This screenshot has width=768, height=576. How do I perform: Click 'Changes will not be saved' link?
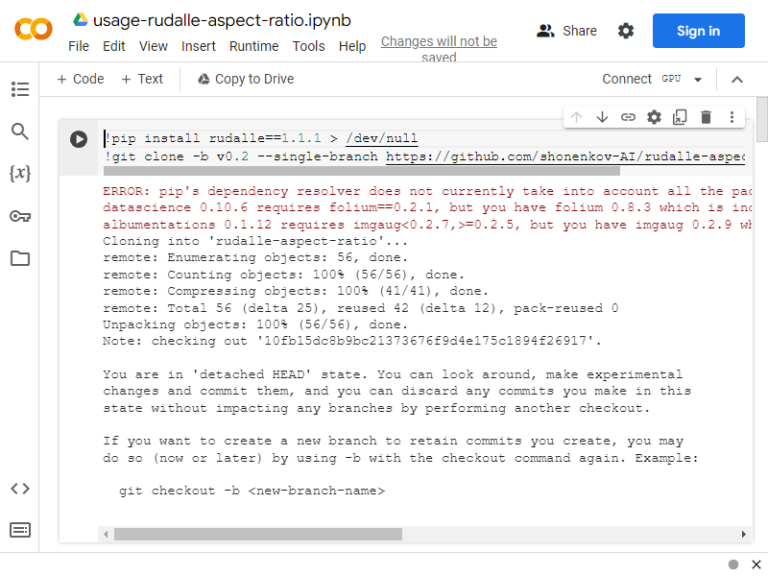[x=439, y=49]
